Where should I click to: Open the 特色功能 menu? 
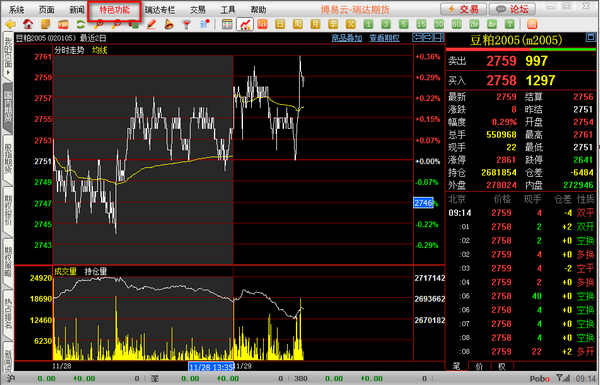pyautogui.click(x=115, y=10)
